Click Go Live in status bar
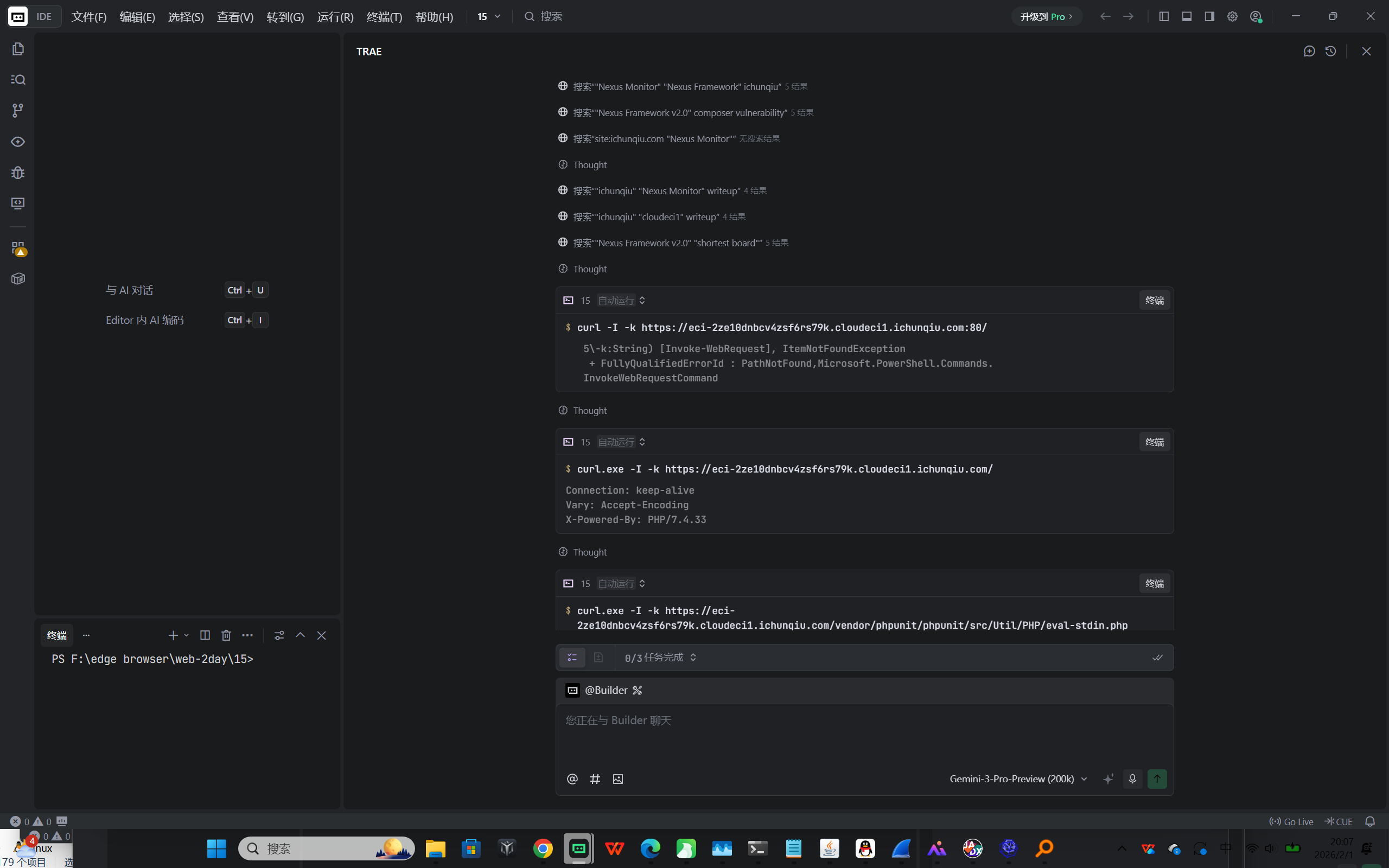 (x=1291, y=821)
